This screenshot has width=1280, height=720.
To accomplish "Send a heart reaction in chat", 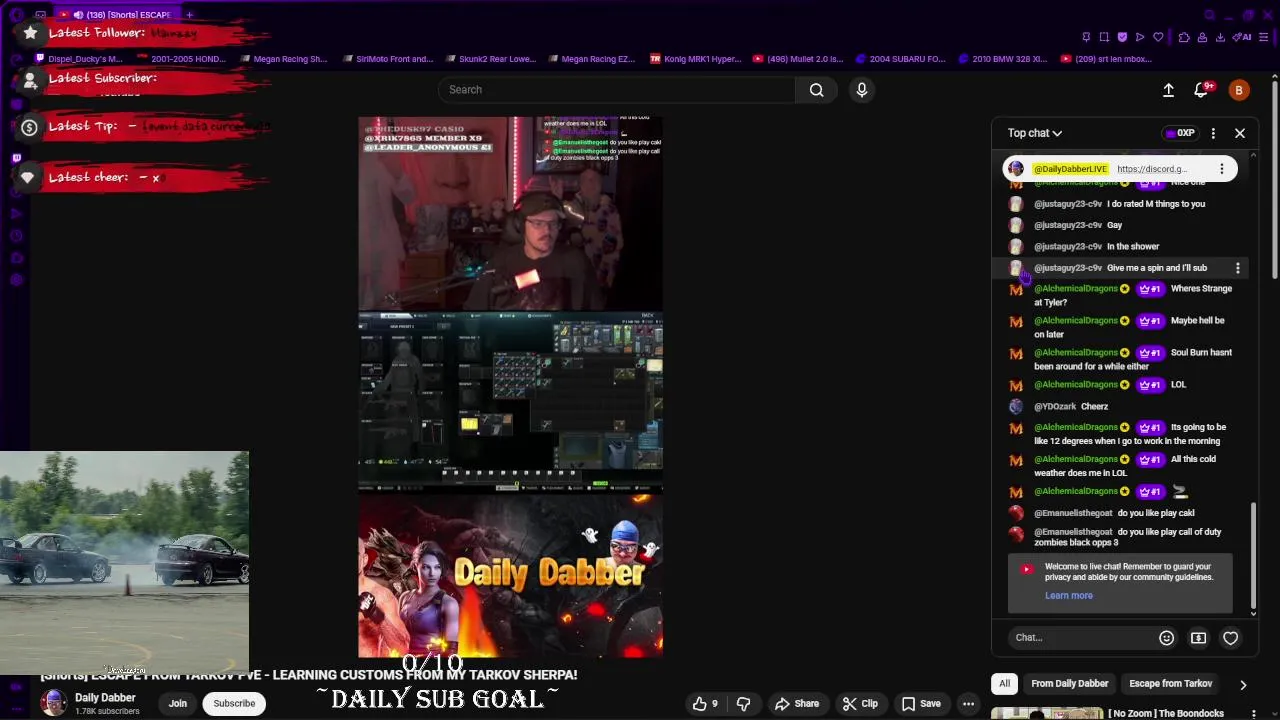I will (1231, 638).
